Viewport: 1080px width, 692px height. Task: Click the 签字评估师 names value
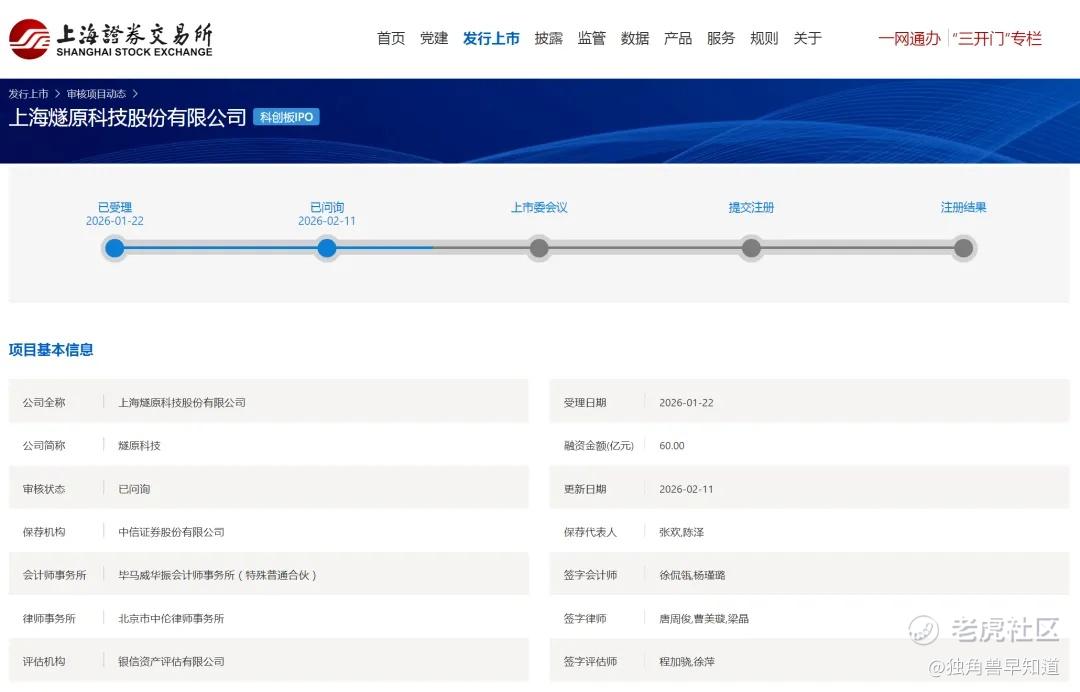pyautogui.click(x=687, y=662)
